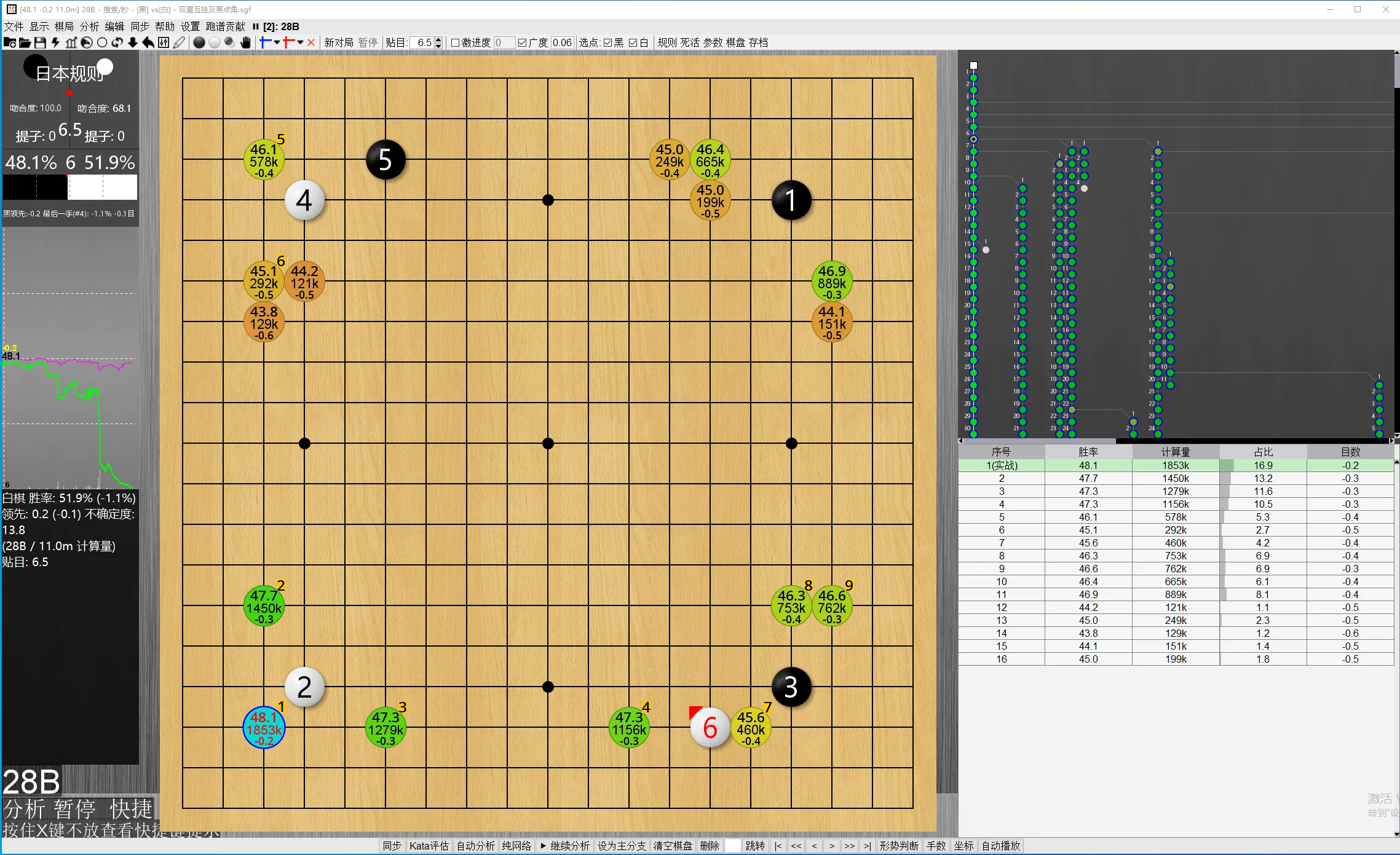Viewport: 1400px width, 855px height.
Task: Click the lightning bolt analyze icon
Action: pyautogui.click(x=55, y=42)
